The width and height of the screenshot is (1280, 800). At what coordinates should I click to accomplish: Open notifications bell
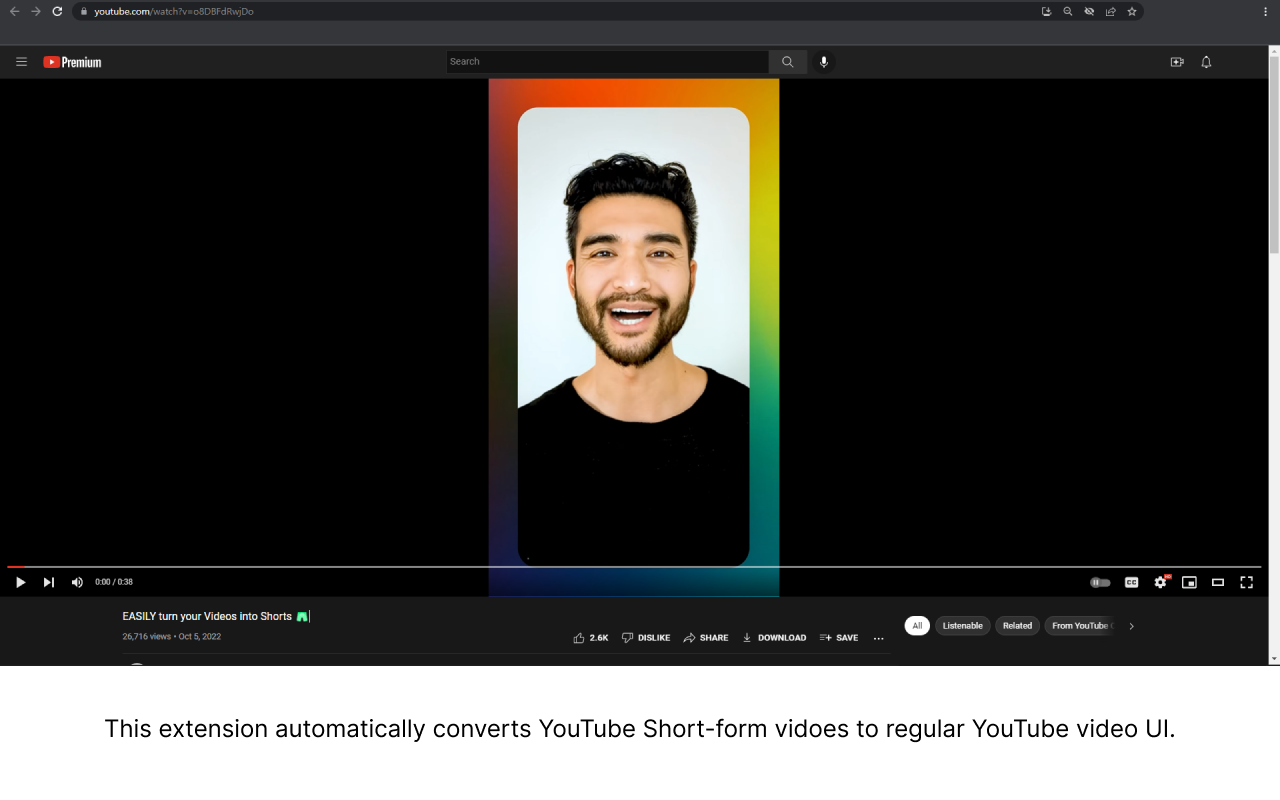(x=1206, y=62)
